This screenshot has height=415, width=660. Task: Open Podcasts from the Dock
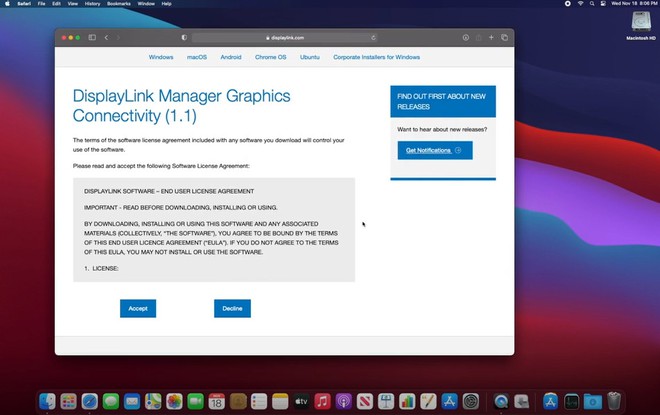[343, 402]
